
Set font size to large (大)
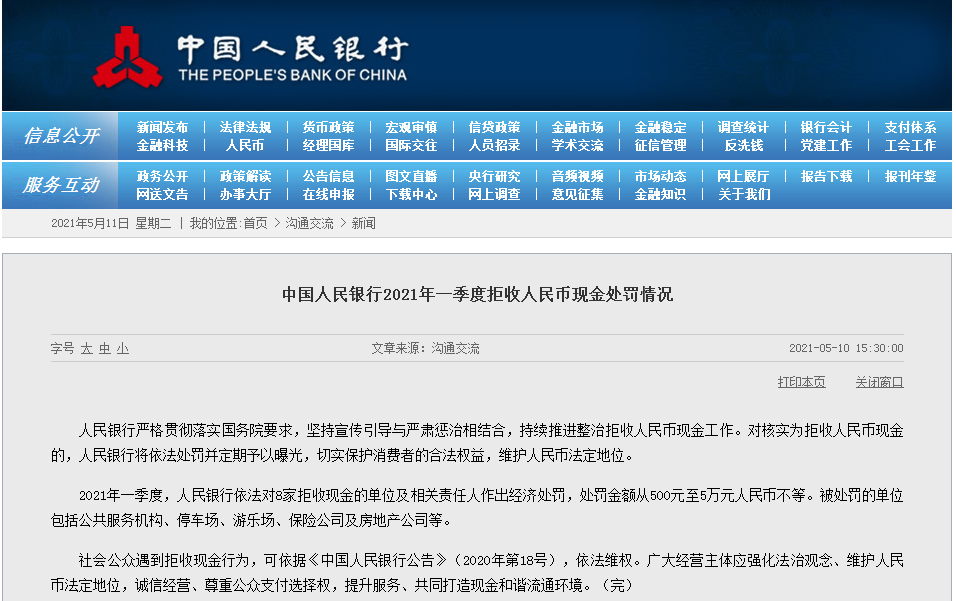[87, 349]
